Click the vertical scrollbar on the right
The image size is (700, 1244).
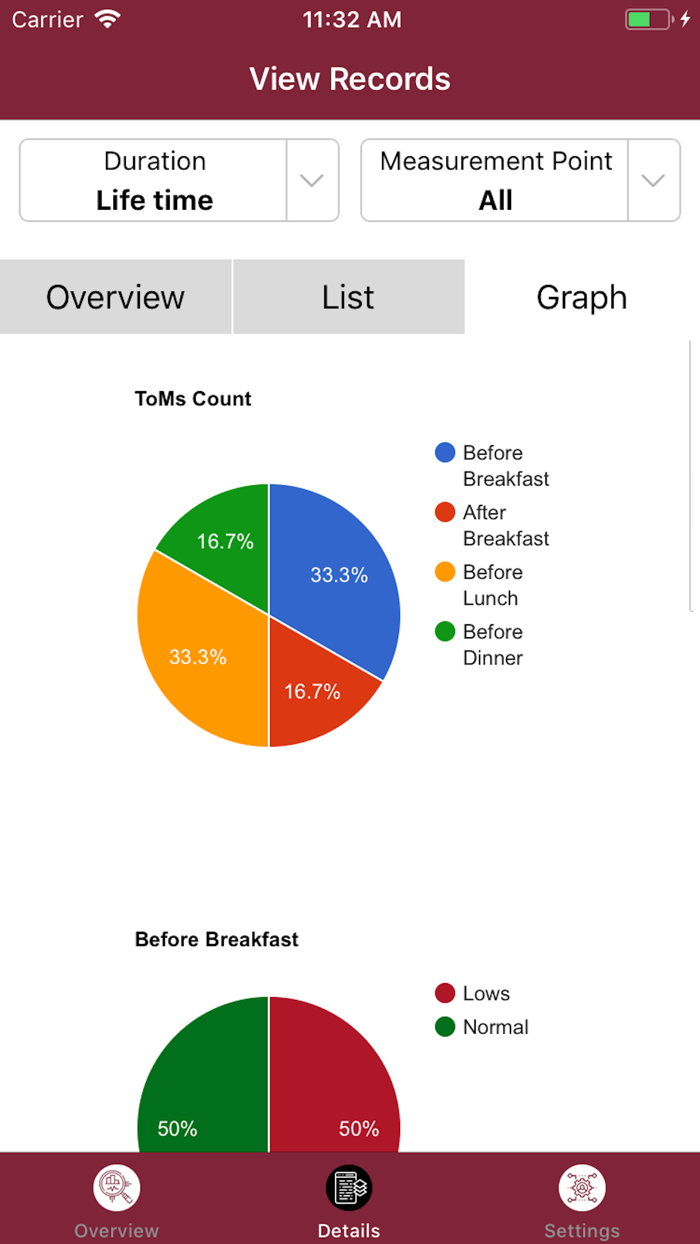[691, 476]
